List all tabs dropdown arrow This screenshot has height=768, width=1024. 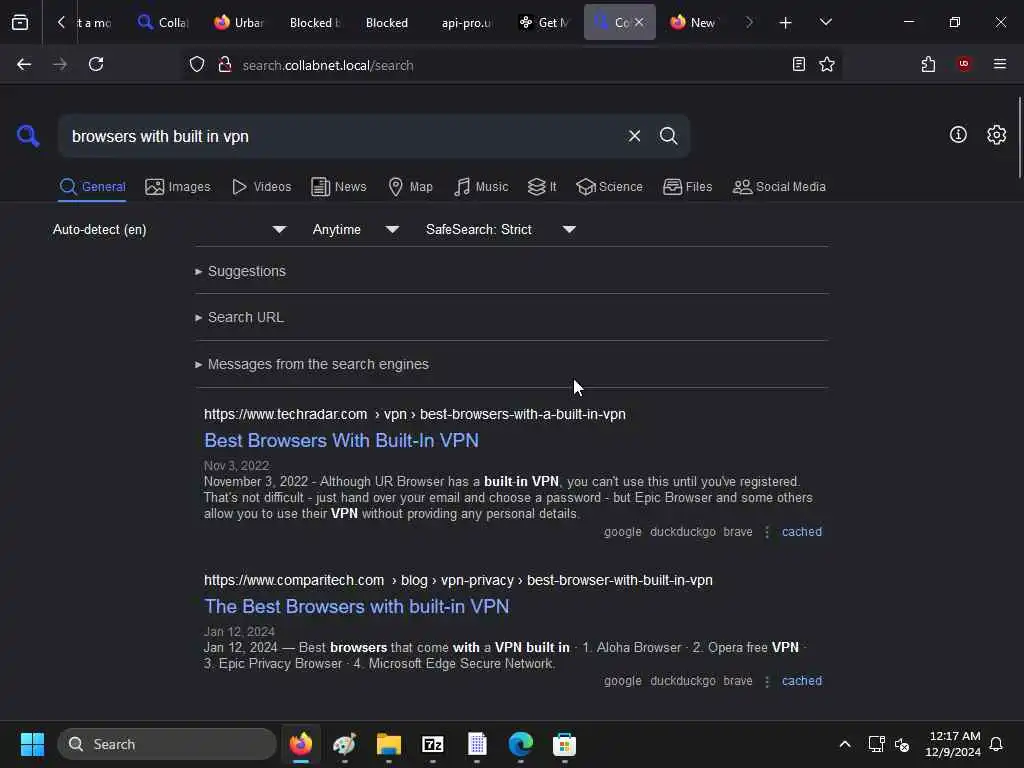825,22
